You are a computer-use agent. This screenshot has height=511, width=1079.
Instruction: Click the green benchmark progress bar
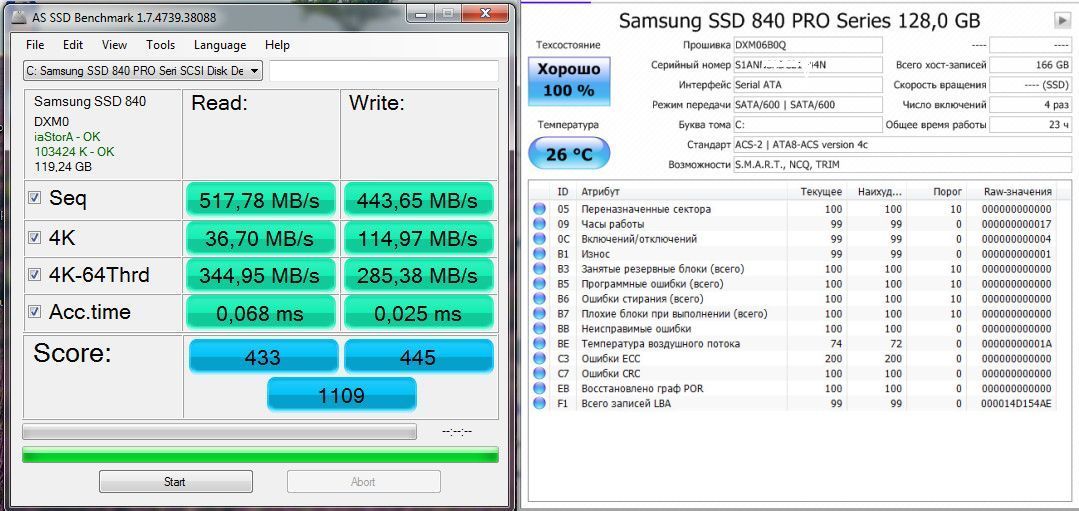(x=260, y=455)
